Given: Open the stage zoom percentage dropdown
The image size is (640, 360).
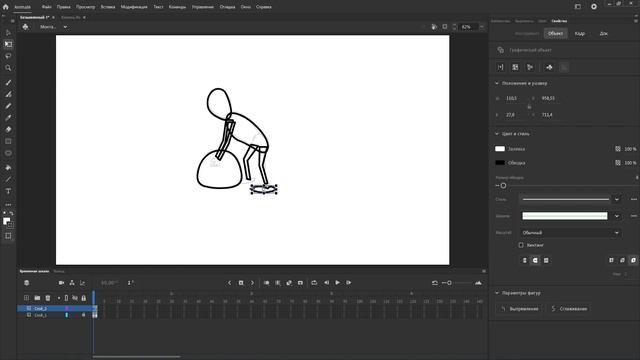Looking at the screenshot, I should click(482, 27).
